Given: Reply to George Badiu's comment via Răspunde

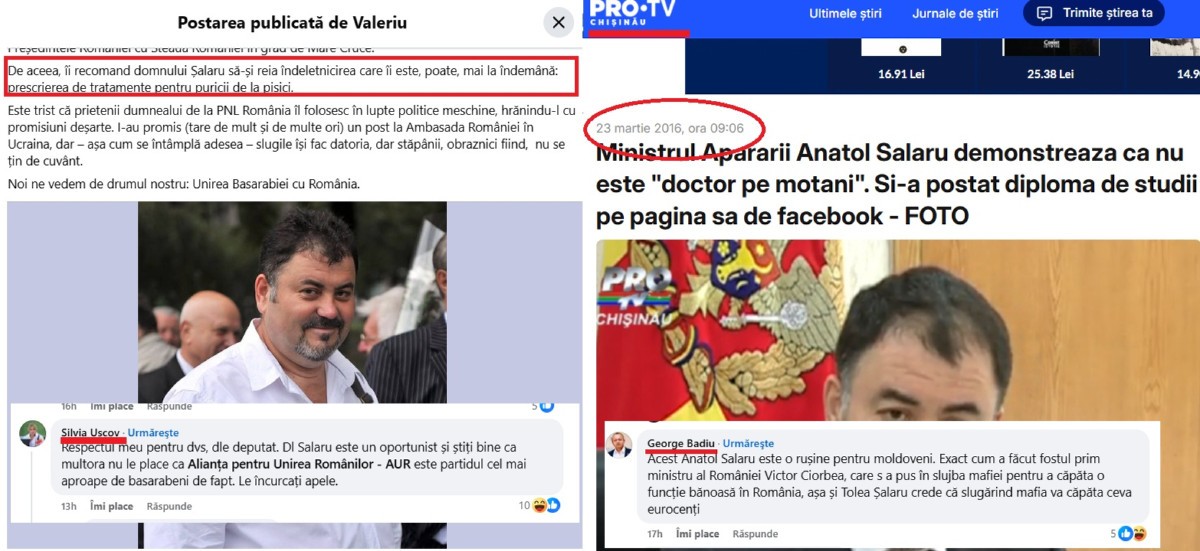Looking at the screenshot, I should [756, 534].
